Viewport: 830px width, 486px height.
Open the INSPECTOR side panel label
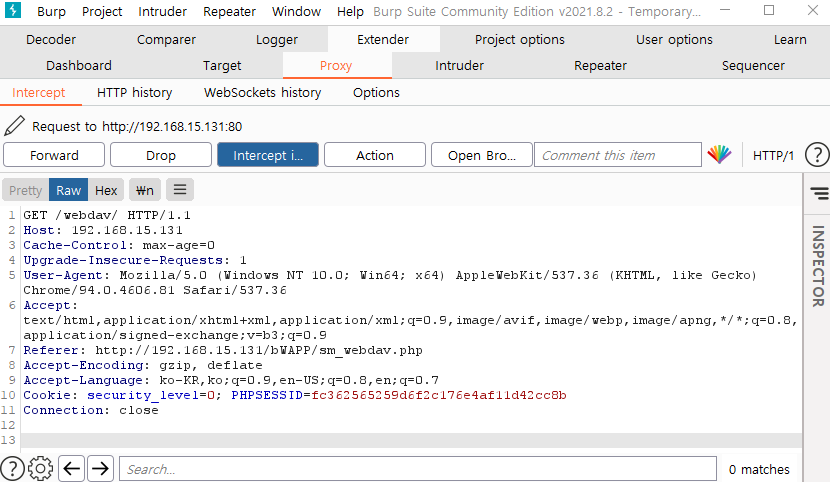coord(818,266)
